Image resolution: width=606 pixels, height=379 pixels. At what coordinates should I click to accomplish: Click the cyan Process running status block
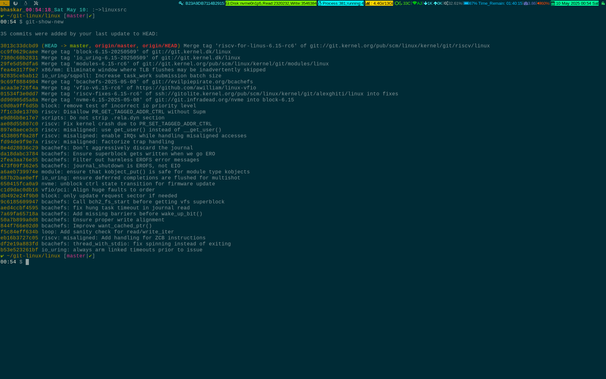(341, 3)
